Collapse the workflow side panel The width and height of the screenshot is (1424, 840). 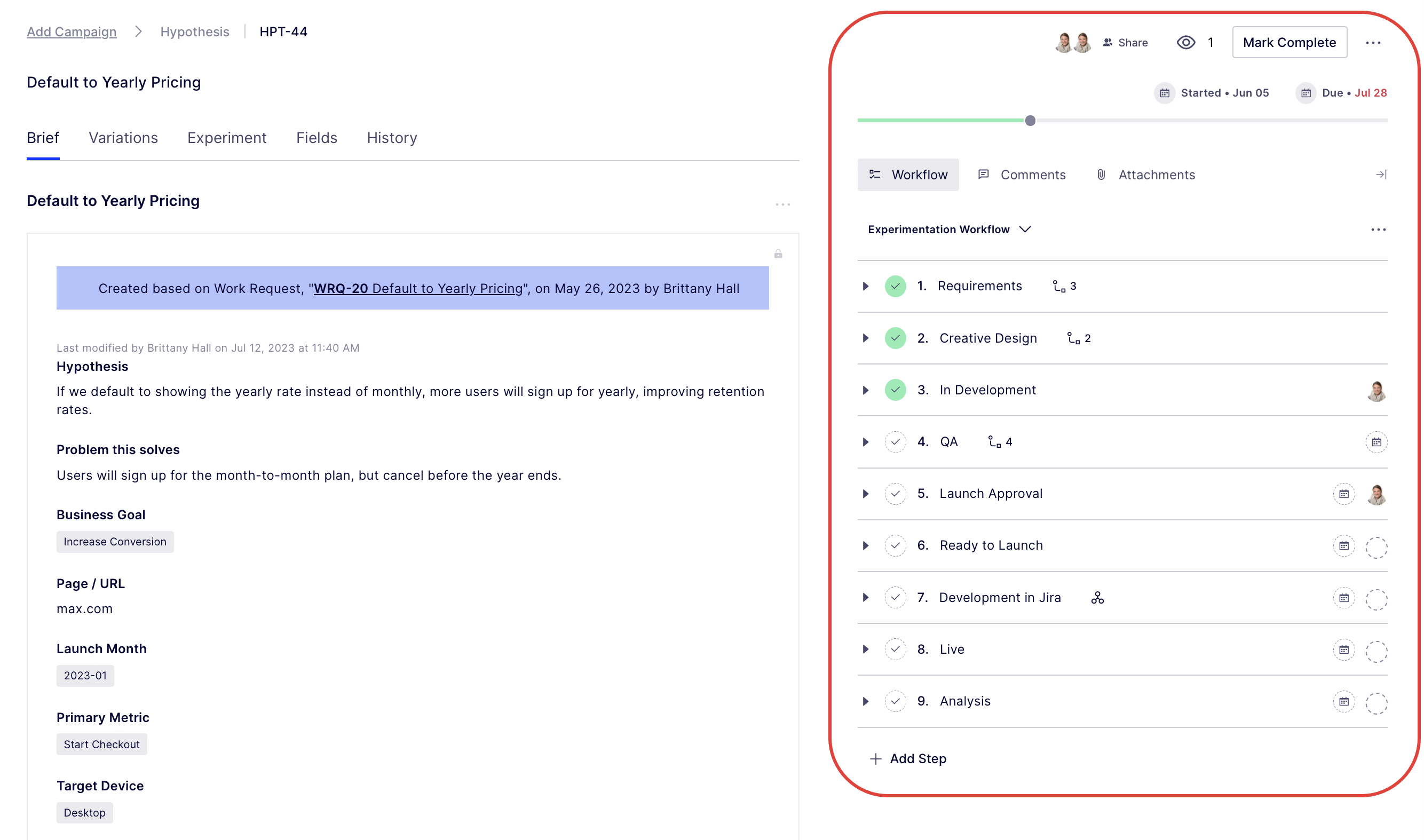(1381, 175)
